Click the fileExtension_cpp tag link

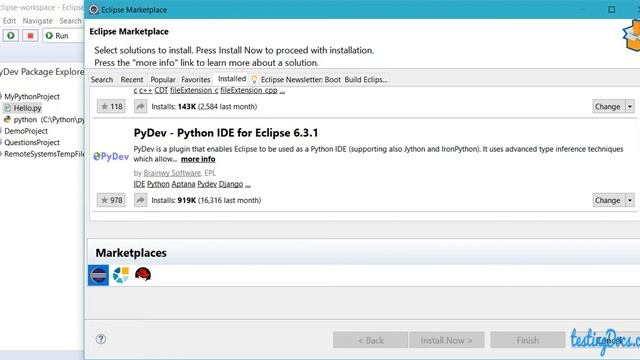pyautogui.click(x=249, y=90)
